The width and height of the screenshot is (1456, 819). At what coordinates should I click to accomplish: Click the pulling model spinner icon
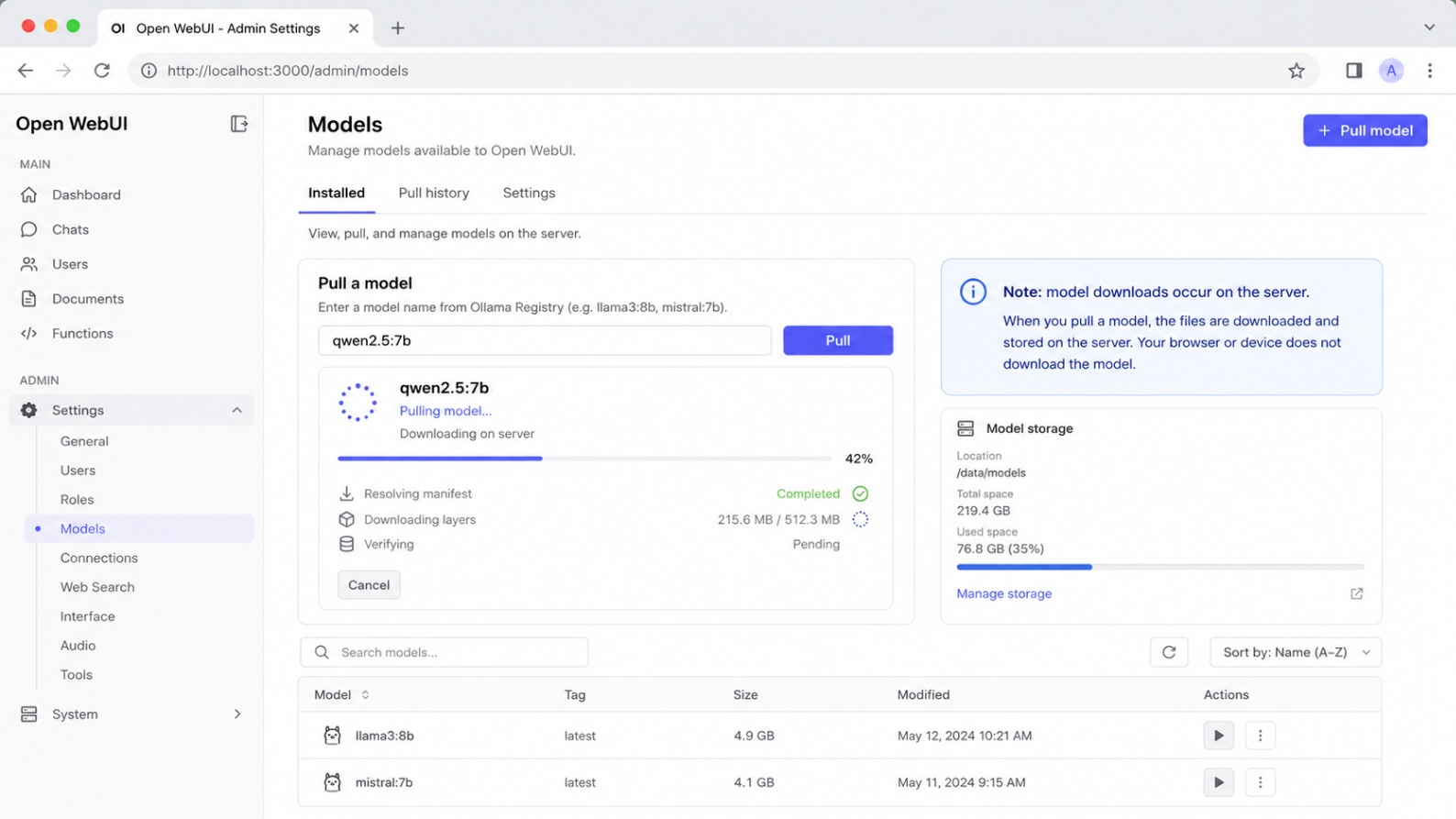click(358, 403)
